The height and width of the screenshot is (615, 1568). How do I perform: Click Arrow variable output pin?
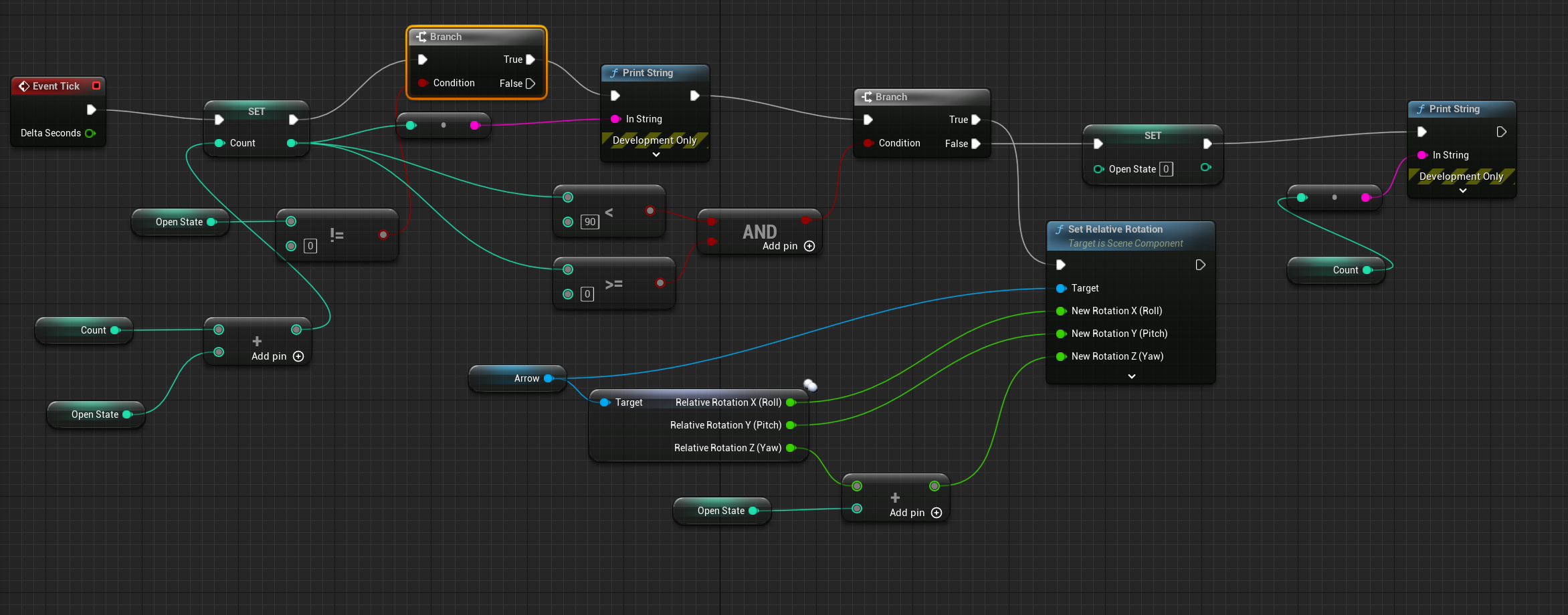click(x=549, y=378)
